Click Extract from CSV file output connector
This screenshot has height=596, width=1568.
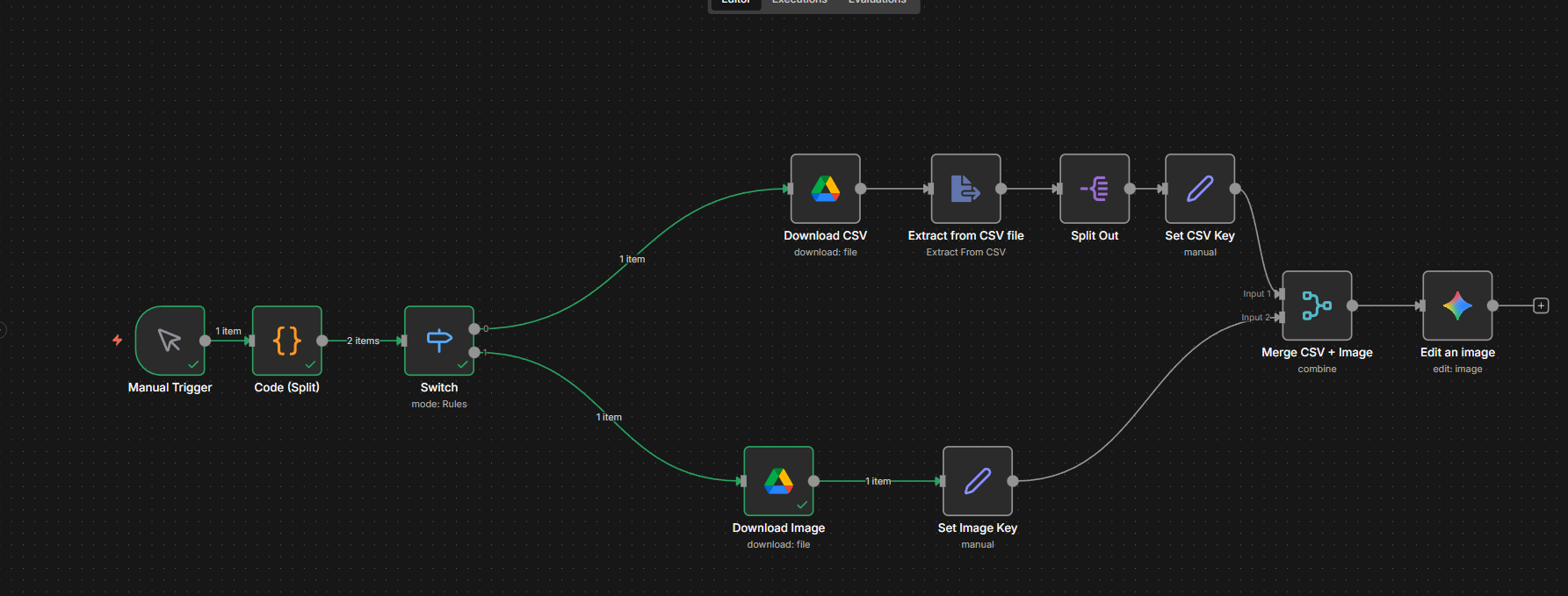point(1001,189)
